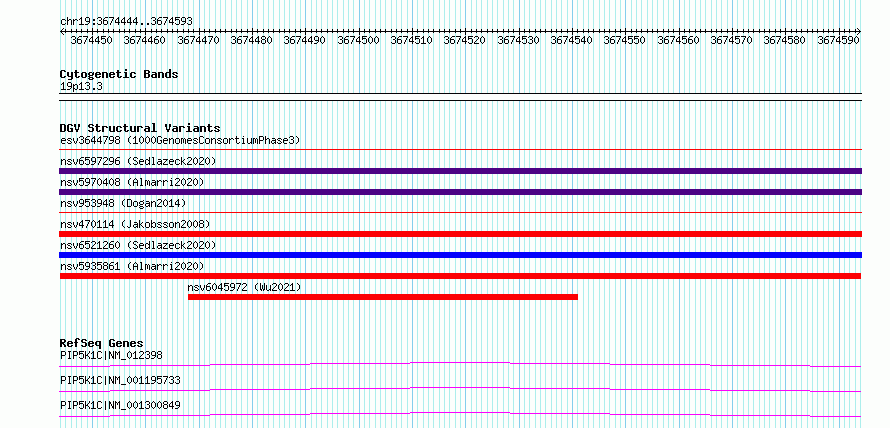Open variant nsv470114 (Jakobsson2008) label
The width and height of the screenshot is (890, 428).
tap(135, 224)
